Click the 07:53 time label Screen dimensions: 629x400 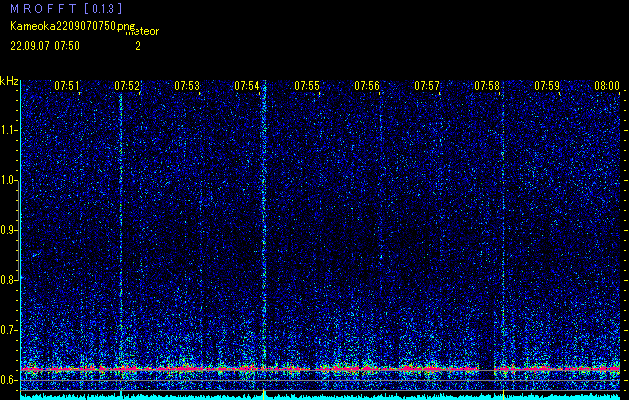pos(187,86)
